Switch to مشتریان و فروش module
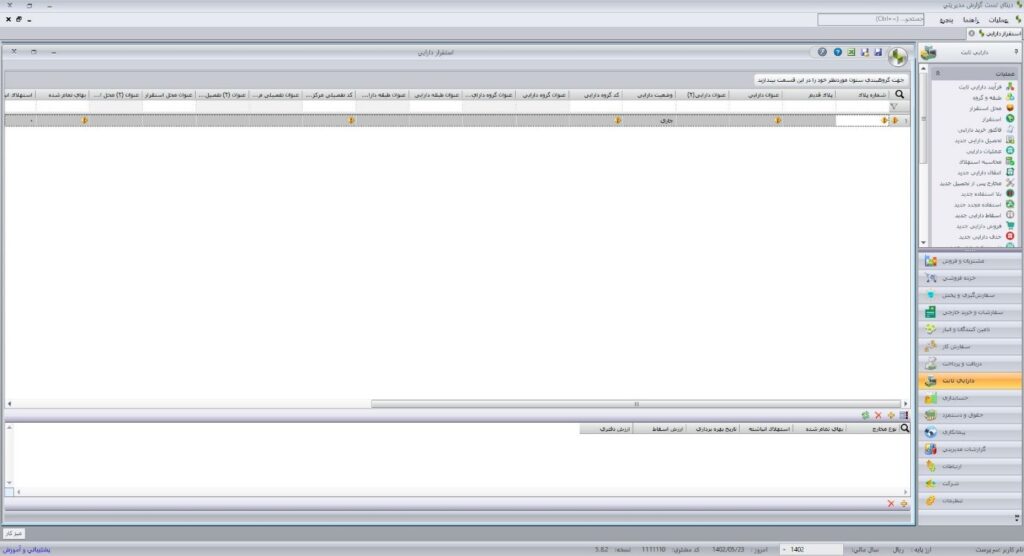Image resolution: width=1024 pixels, height=556 pixels. point(970,261)
